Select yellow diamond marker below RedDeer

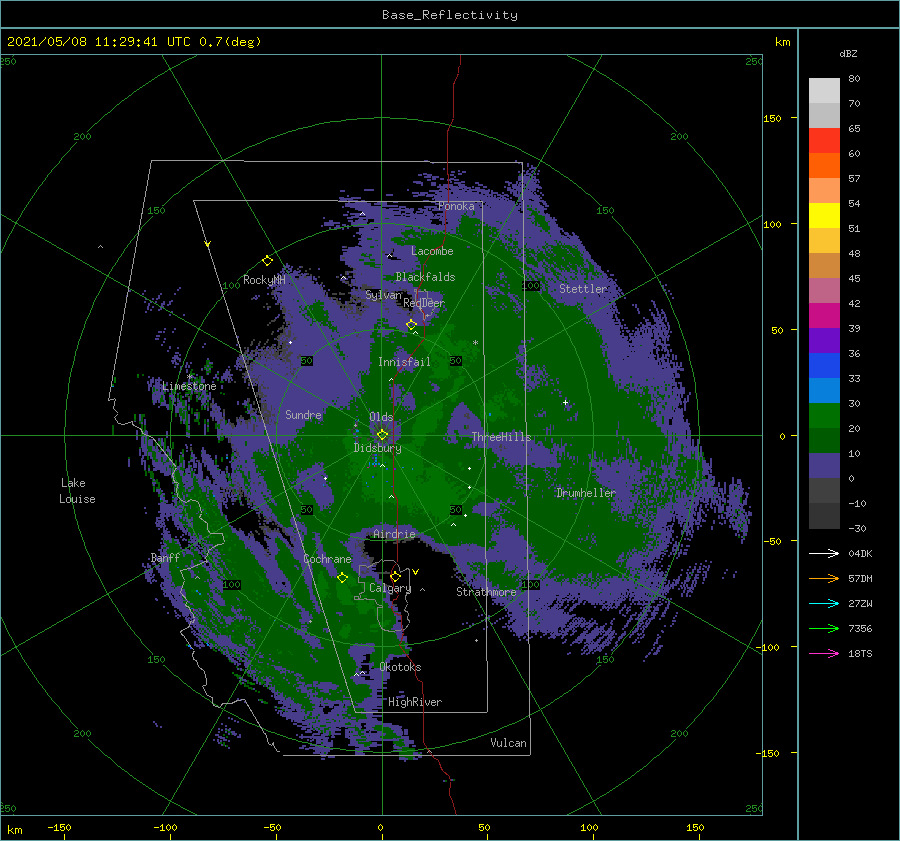[x=411, y=325]
